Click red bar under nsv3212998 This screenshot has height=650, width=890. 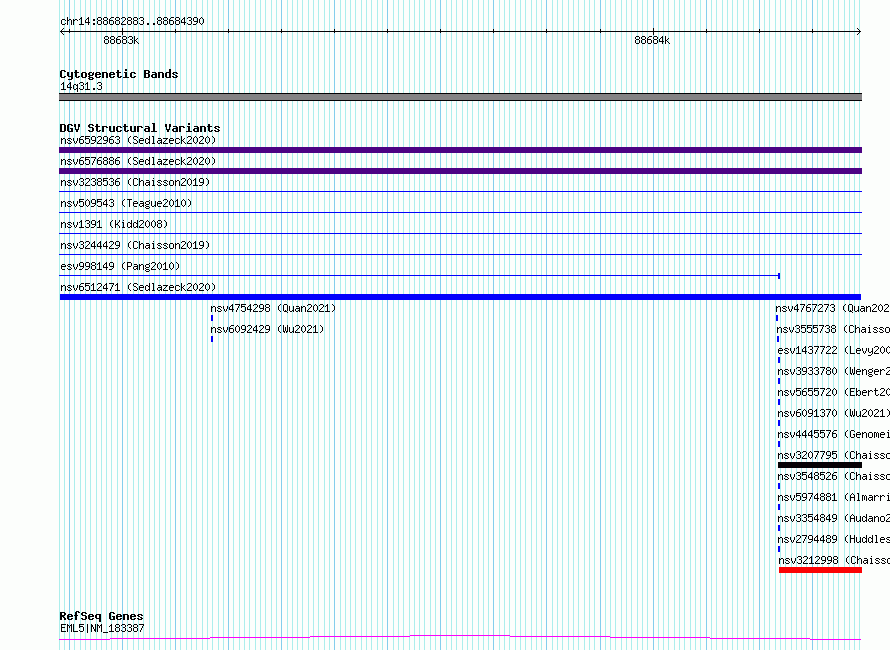tap(820, 570)
